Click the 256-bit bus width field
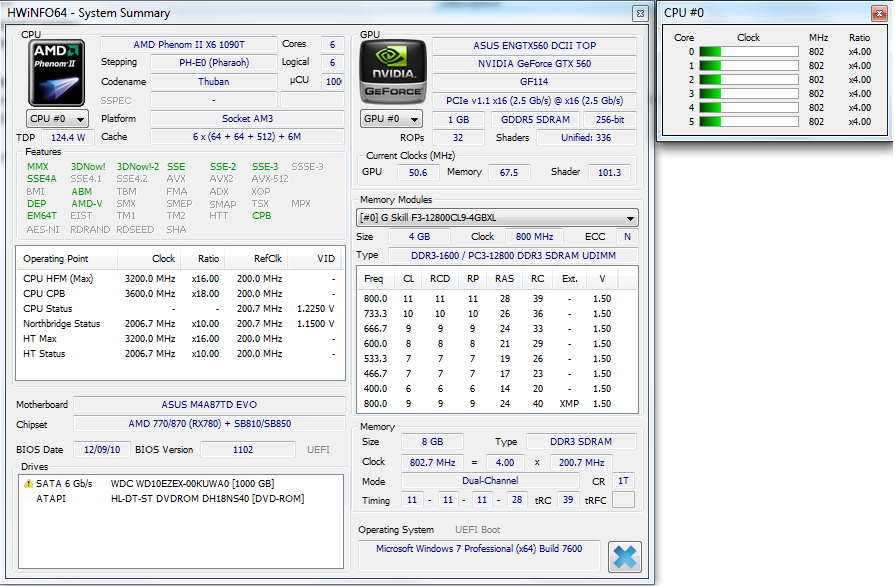Viewport: 895px width, 586px height. (x=610, y=120)
